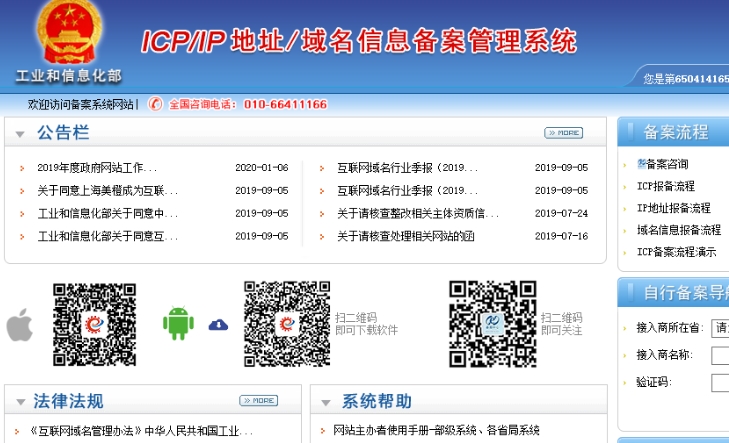Click the red phone hotline icon
The width and height of the screenshot is (729, 443).
155,104
